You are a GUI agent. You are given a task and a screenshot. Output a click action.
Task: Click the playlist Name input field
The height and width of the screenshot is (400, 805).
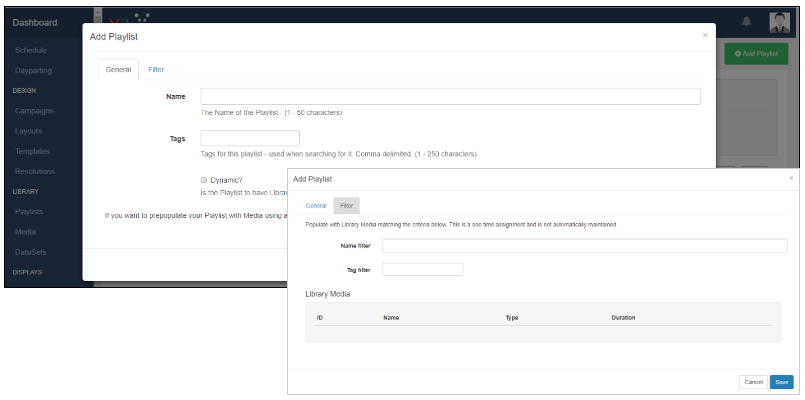[x=450, y=96]
